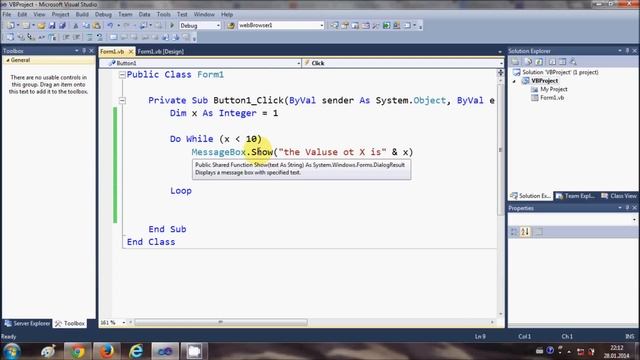Screen dimensions: 640x360
Task: Click the Save All toolbar icon
Action: 62,25
